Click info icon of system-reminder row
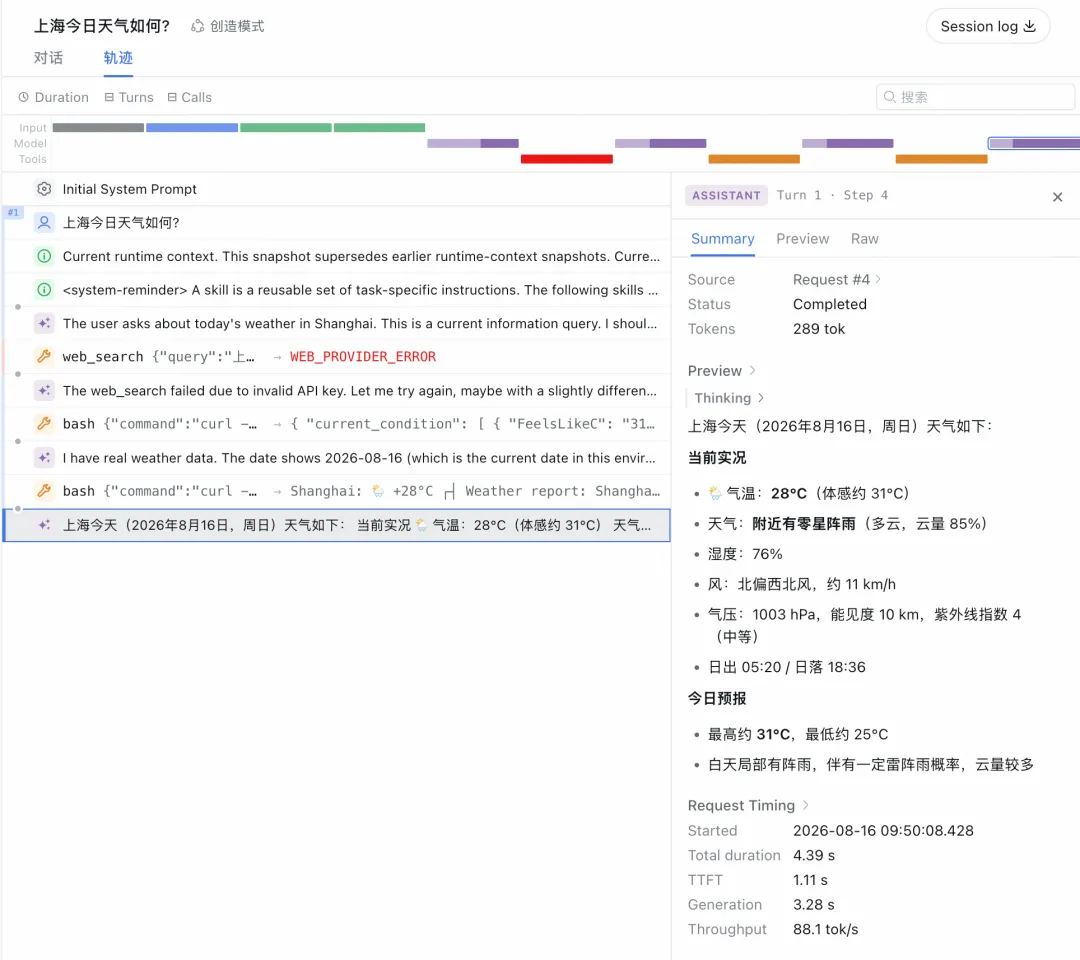Screen dimensions: 1080x960 tap(44, 290)
